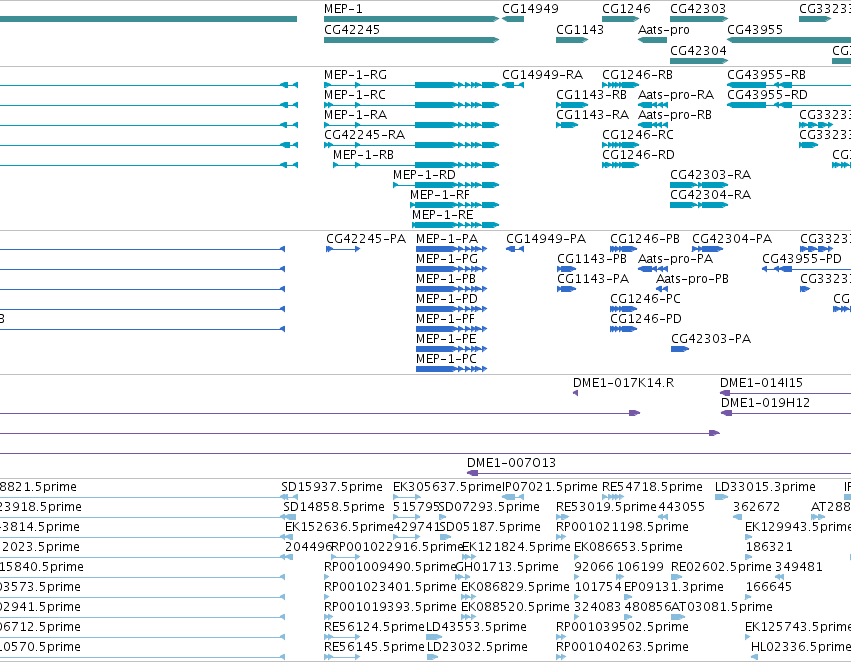Select protein CG43955-PD

coord(802,259)
